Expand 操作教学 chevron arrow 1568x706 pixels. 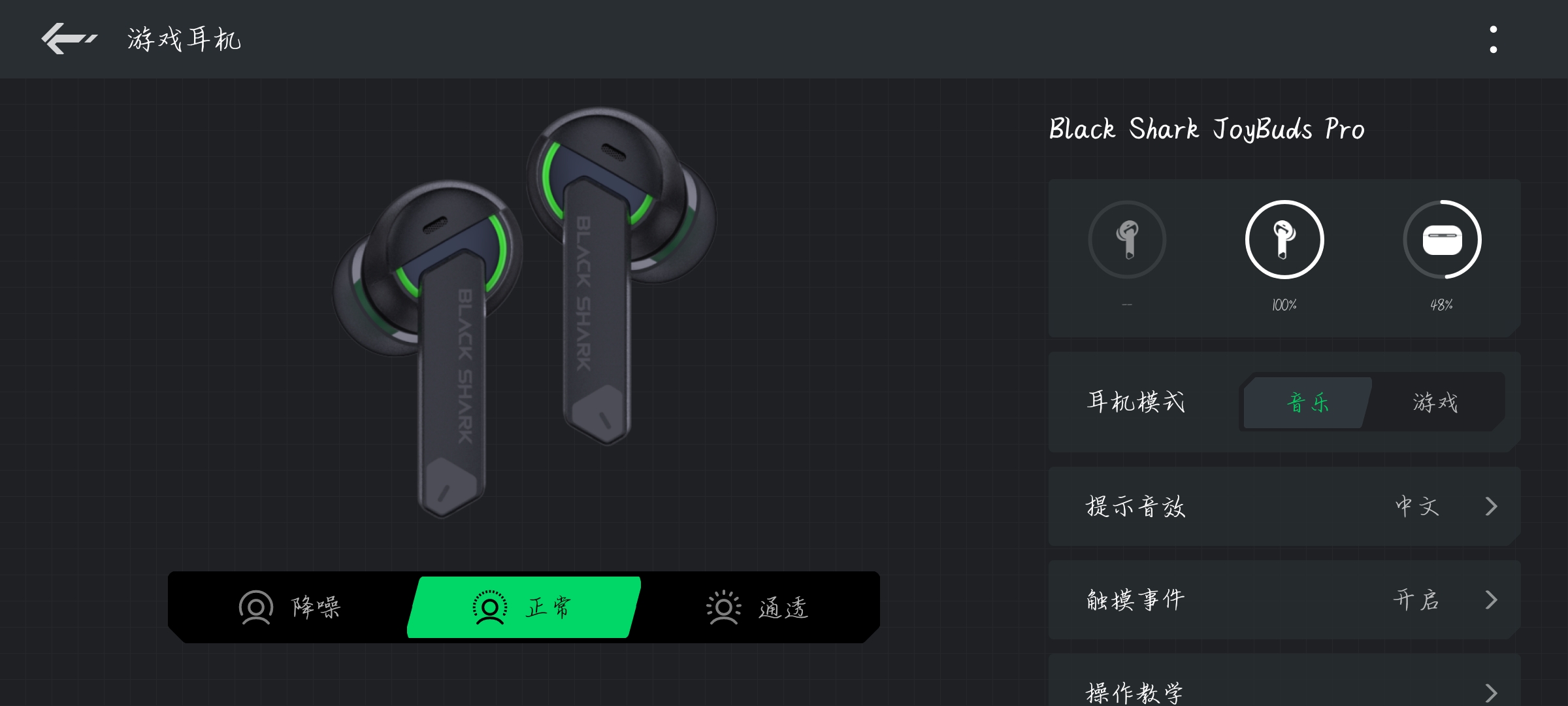click(x=1491, y=692)
